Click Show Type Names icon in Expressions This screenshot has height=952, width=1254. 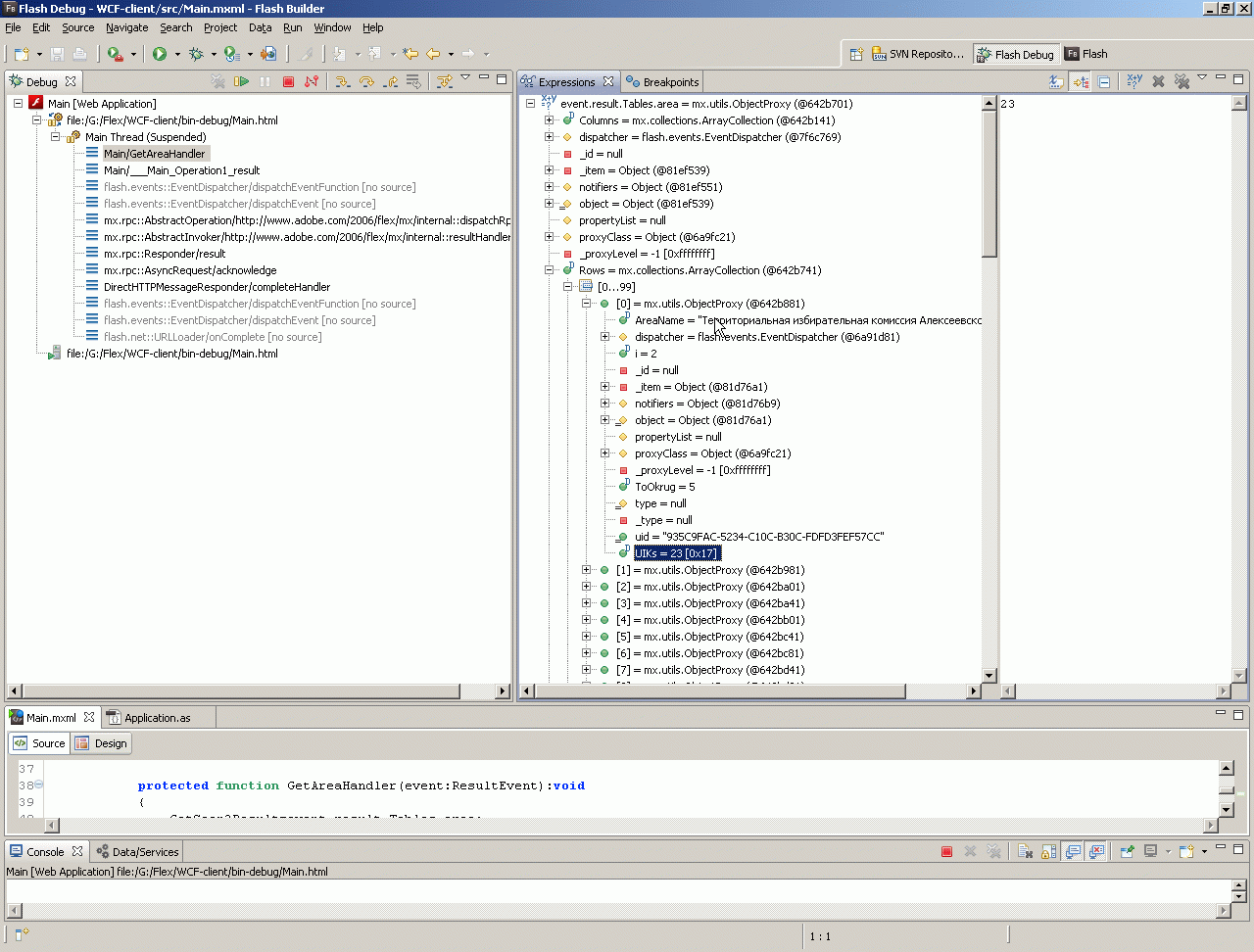[1056, 81]
